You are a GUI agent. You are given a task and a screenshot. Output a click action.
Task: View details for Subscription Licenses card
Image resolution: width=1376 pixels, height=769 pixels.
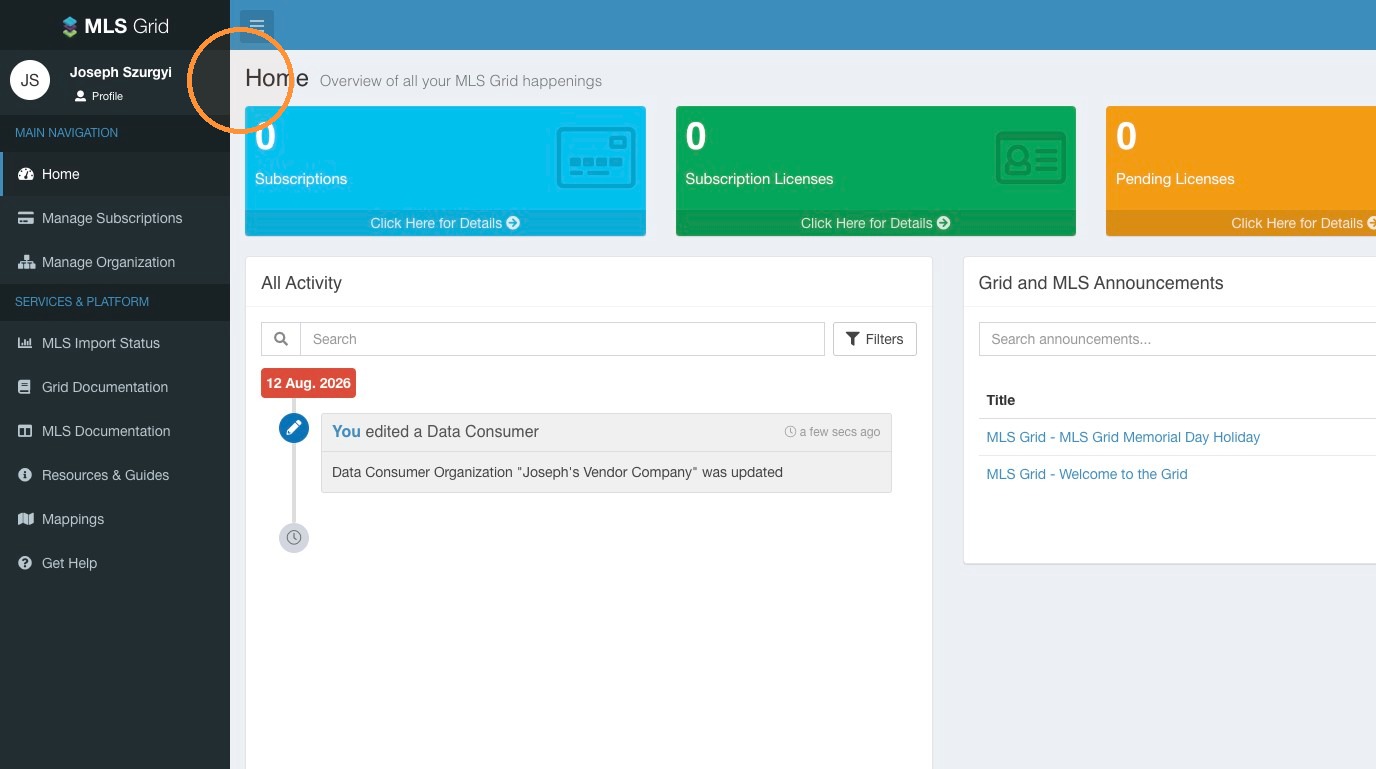pos(875,223)
